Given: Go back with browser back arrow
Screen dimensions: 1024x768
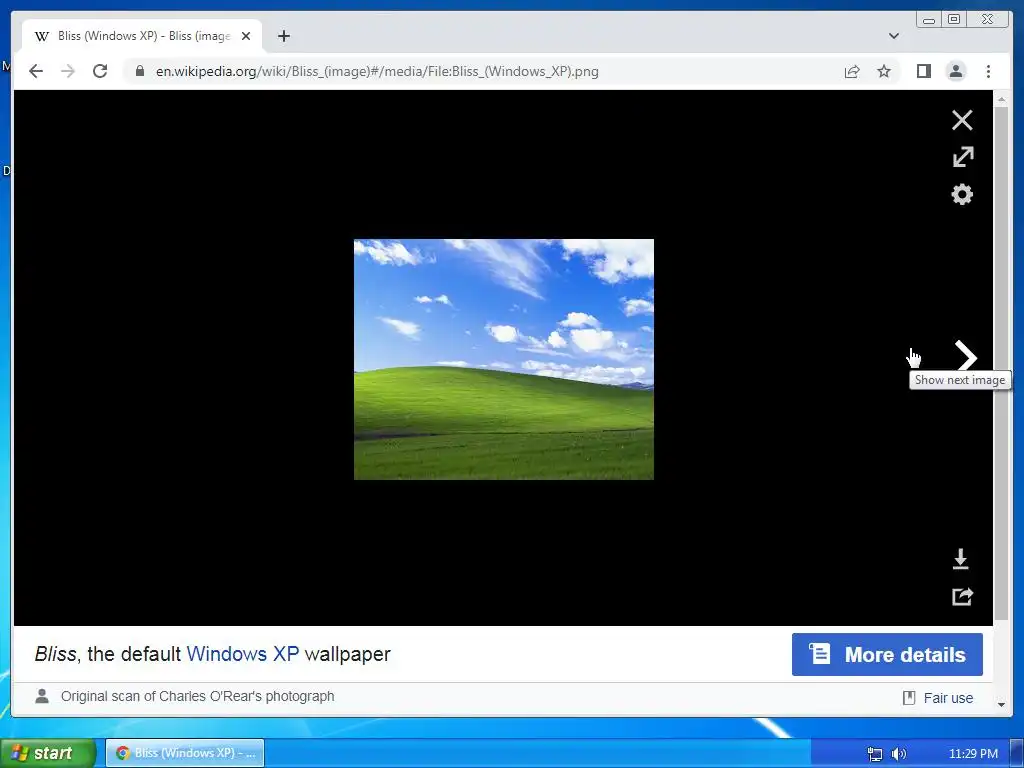Looking at the screenshot, I should click(36, 71).
